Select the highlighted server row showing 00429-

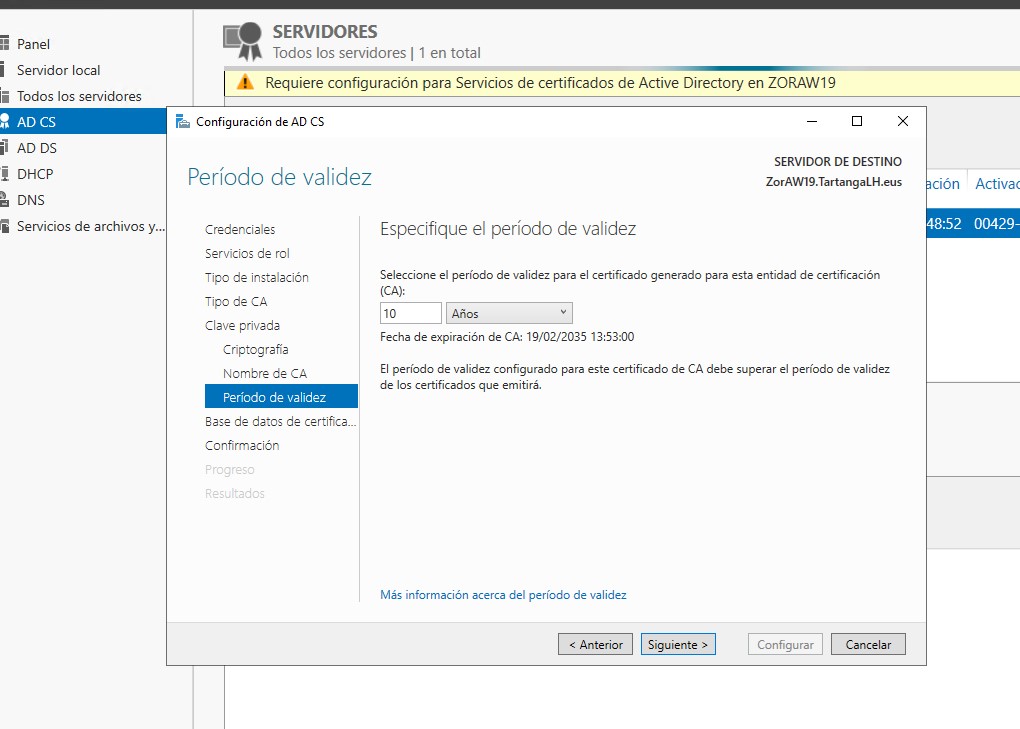click(973, 224)
